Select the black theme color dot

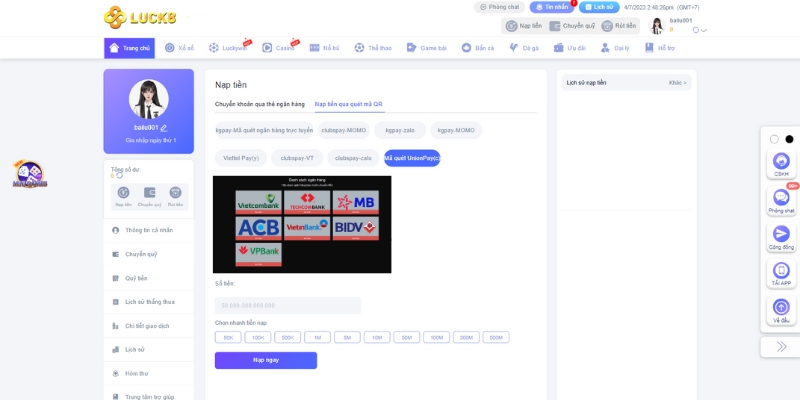coord(789,139)
